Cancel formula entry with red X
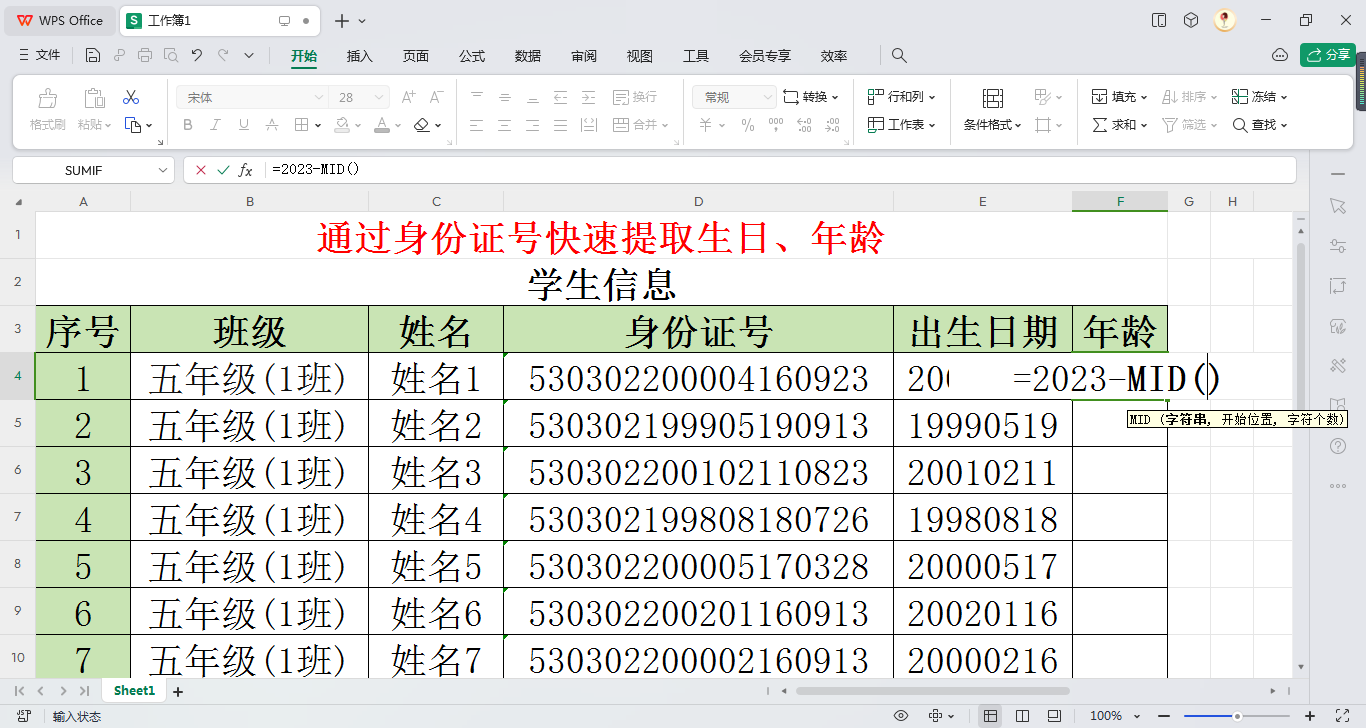Viewport: 1366px width, 728px height. point(201,170)
